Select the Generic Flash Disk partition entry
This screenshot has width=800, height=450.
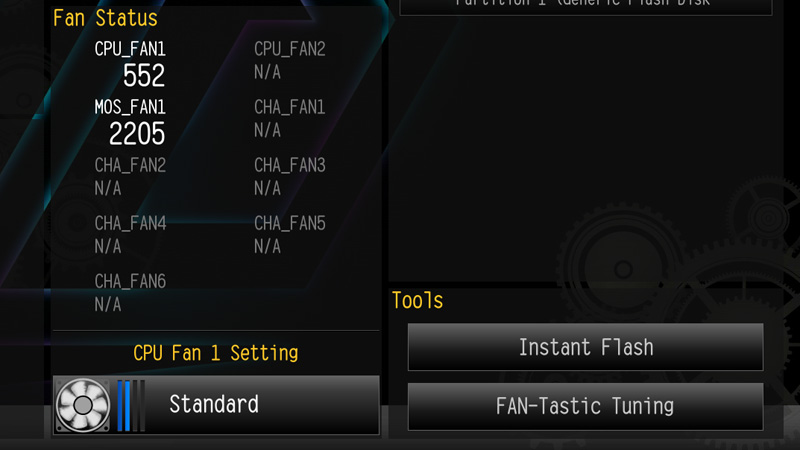point(586,5)
